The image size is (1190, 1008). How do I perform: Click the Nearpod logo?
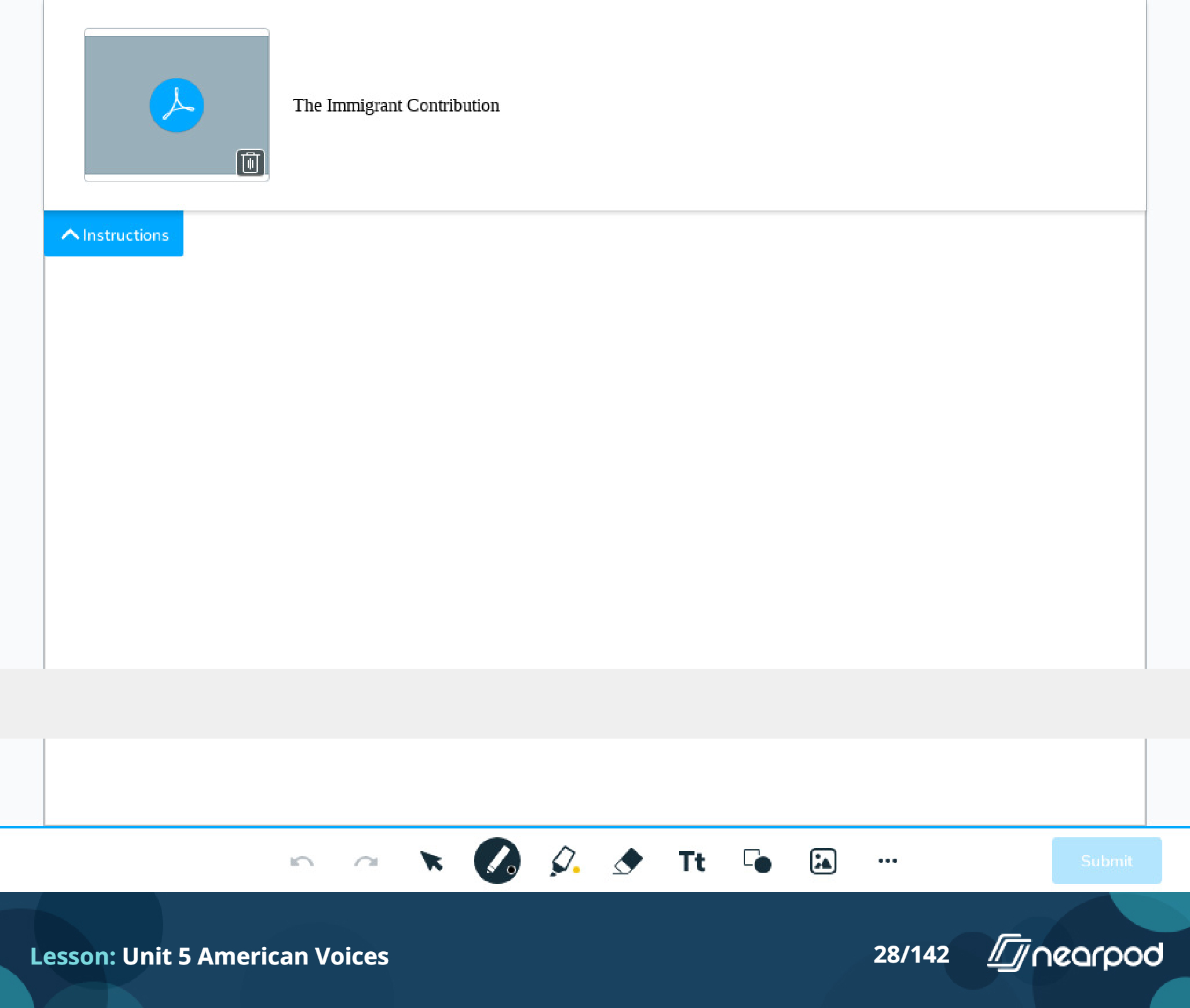(1075, 954)
